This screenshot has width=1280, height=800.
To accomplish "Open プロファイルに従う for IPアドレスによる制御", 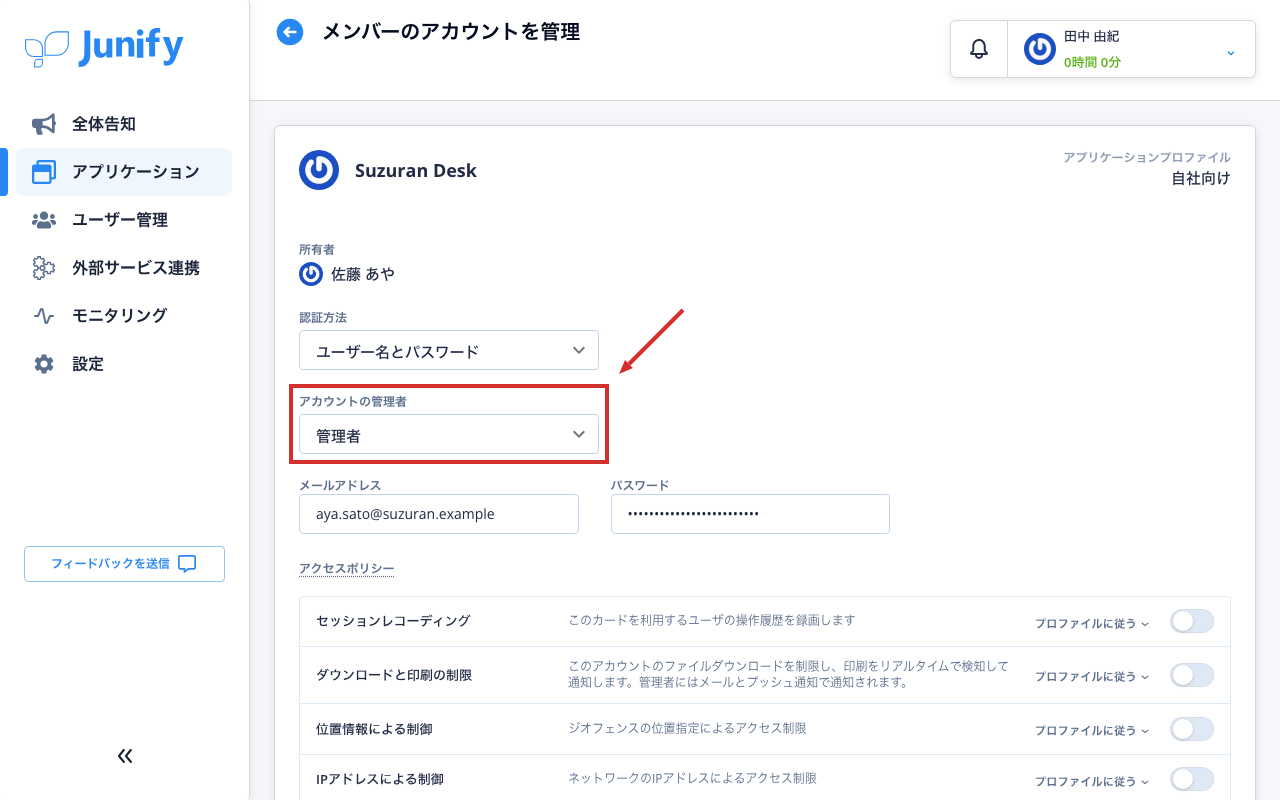I will coord(1092,781).
